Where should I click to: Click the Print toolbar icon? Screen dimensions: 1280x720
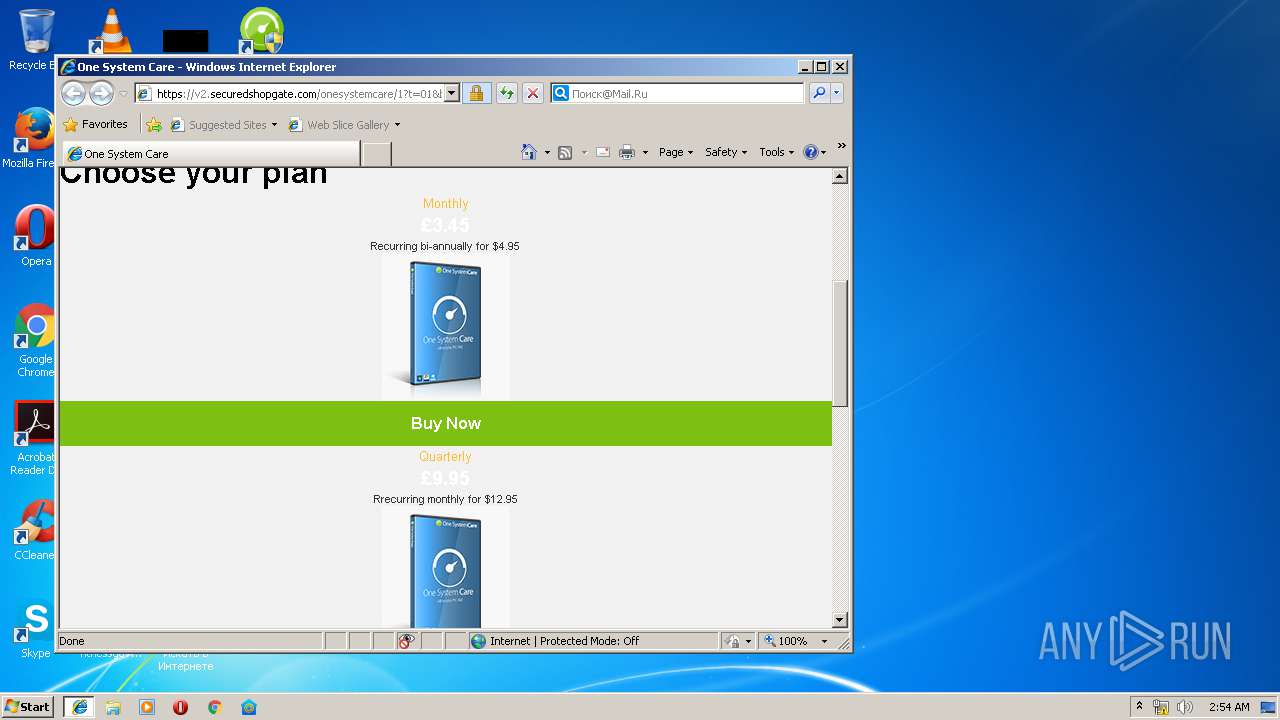pyautogui.click(x=627, y=152)
